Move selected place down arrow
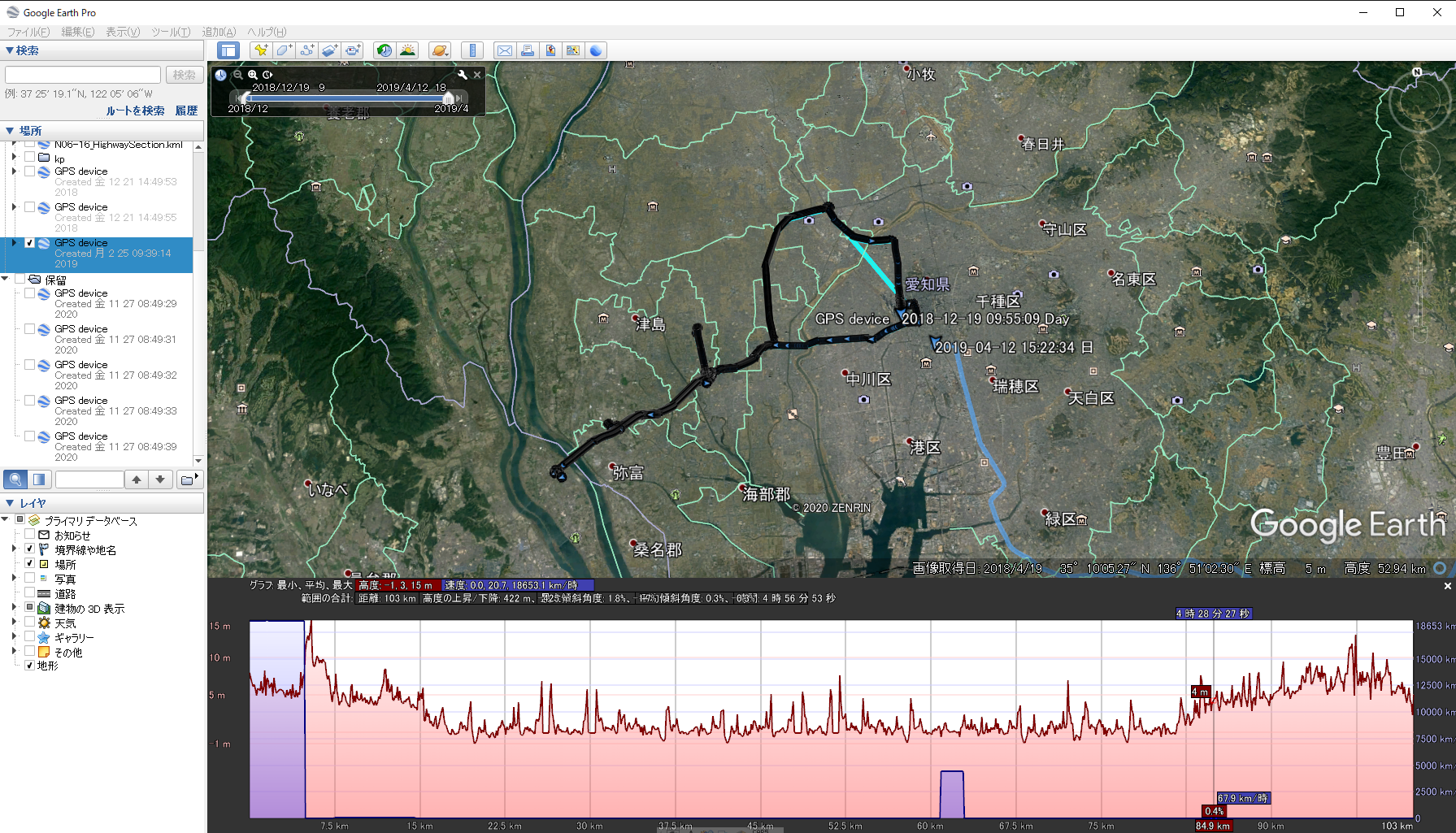Screen dimensions: 1456x833 point(160,479)
